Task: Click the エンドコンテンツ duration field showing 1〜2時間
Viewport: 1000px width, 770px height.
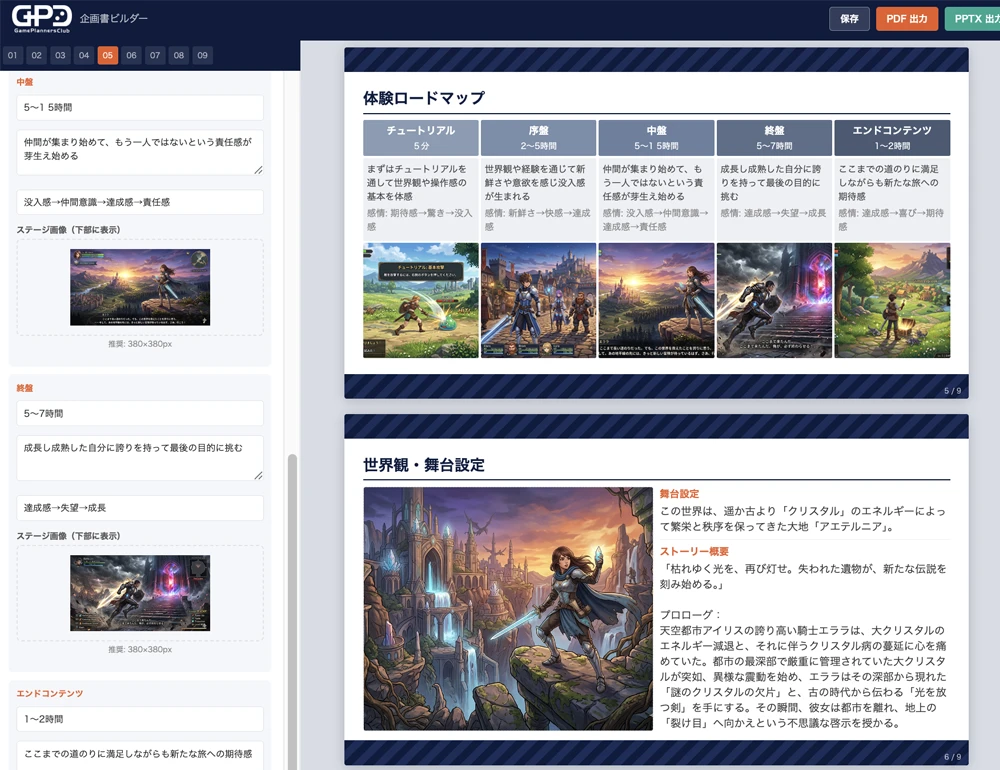Action: click(x=140, y=719)
